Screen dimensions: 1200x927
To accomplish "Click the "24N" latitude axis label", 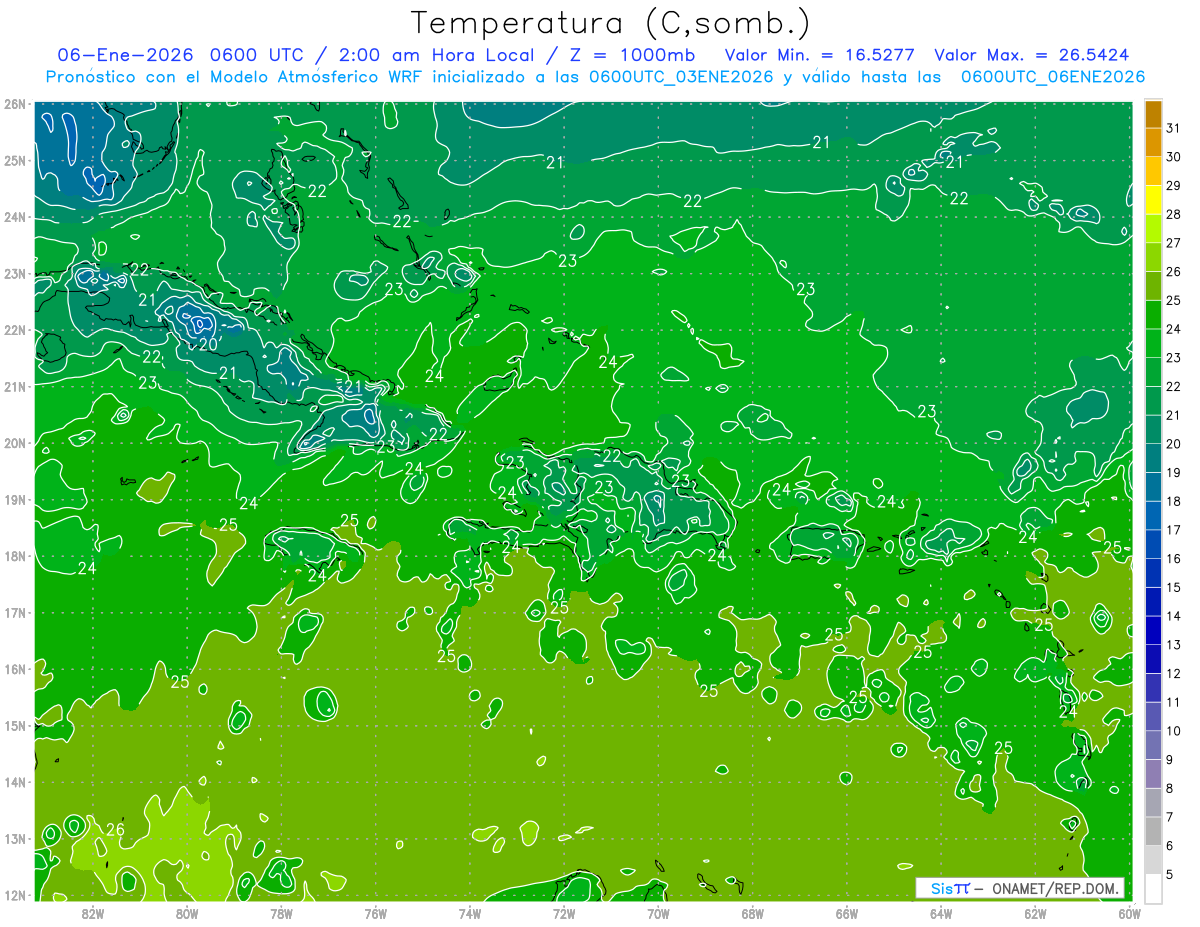I will (x=15, y=217).
